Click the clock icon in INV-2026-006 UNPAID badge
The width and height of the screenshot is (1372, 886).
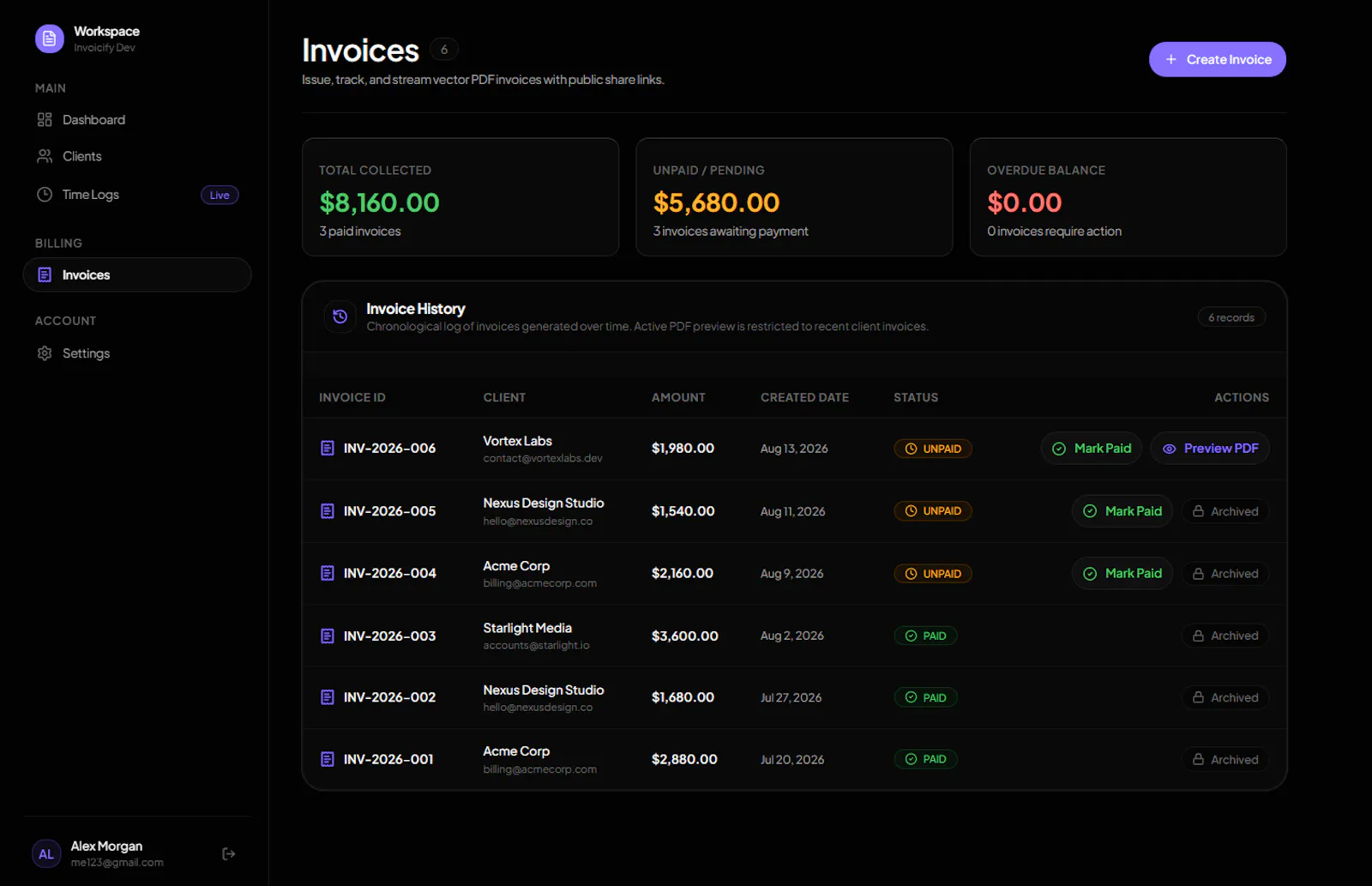[x=911, y=449]
